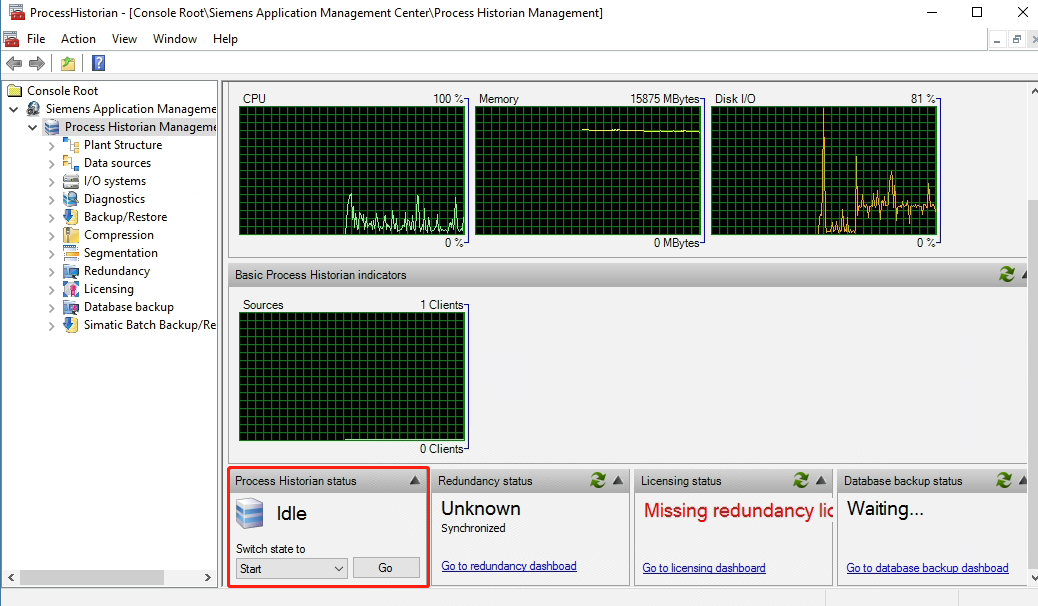Click the Missing redundancy license text
Image resolution: width=1038 pixels, height=606 pixels.
click(738, 511)
